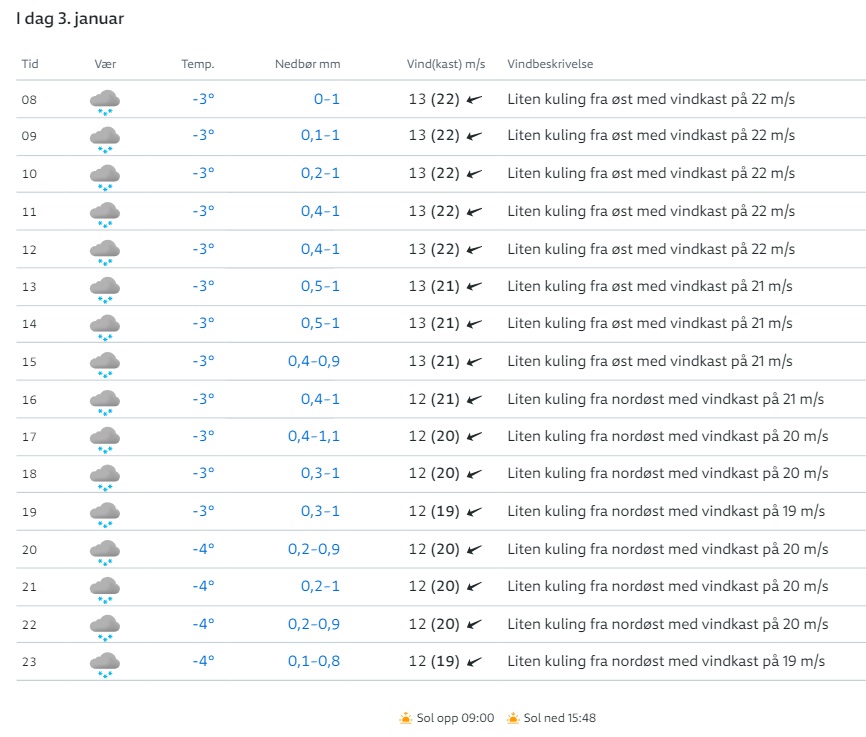Click the 'Vindbeskrivelse' column header
This screenshot has height=737, width=866.
click(550, 65)
